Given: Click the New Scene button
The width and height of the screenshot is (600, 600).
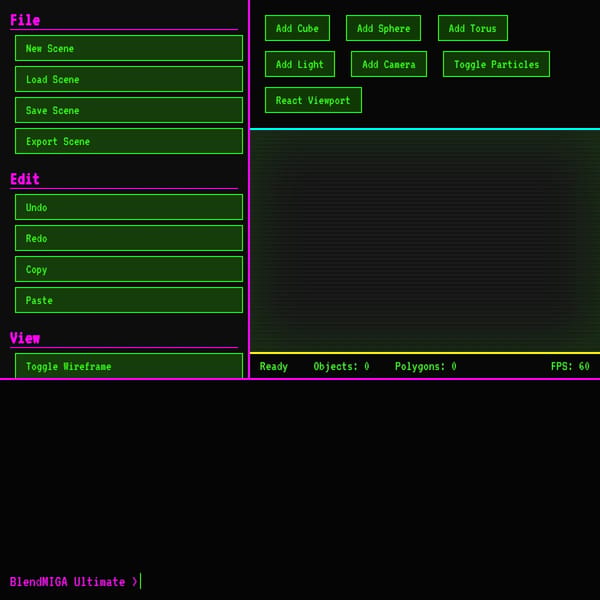Looking at the screenshot, I should 129,48.
